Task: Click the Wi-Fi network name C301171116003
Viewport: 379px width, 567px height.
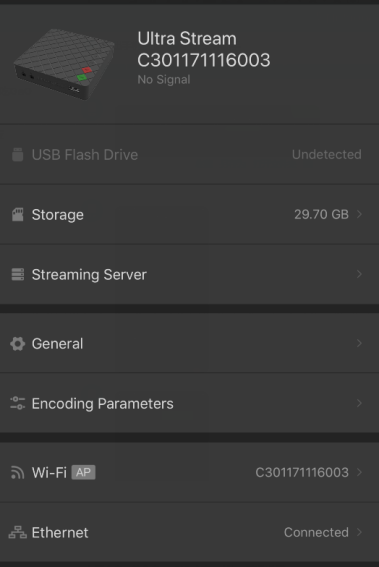Action: point(302,472)
